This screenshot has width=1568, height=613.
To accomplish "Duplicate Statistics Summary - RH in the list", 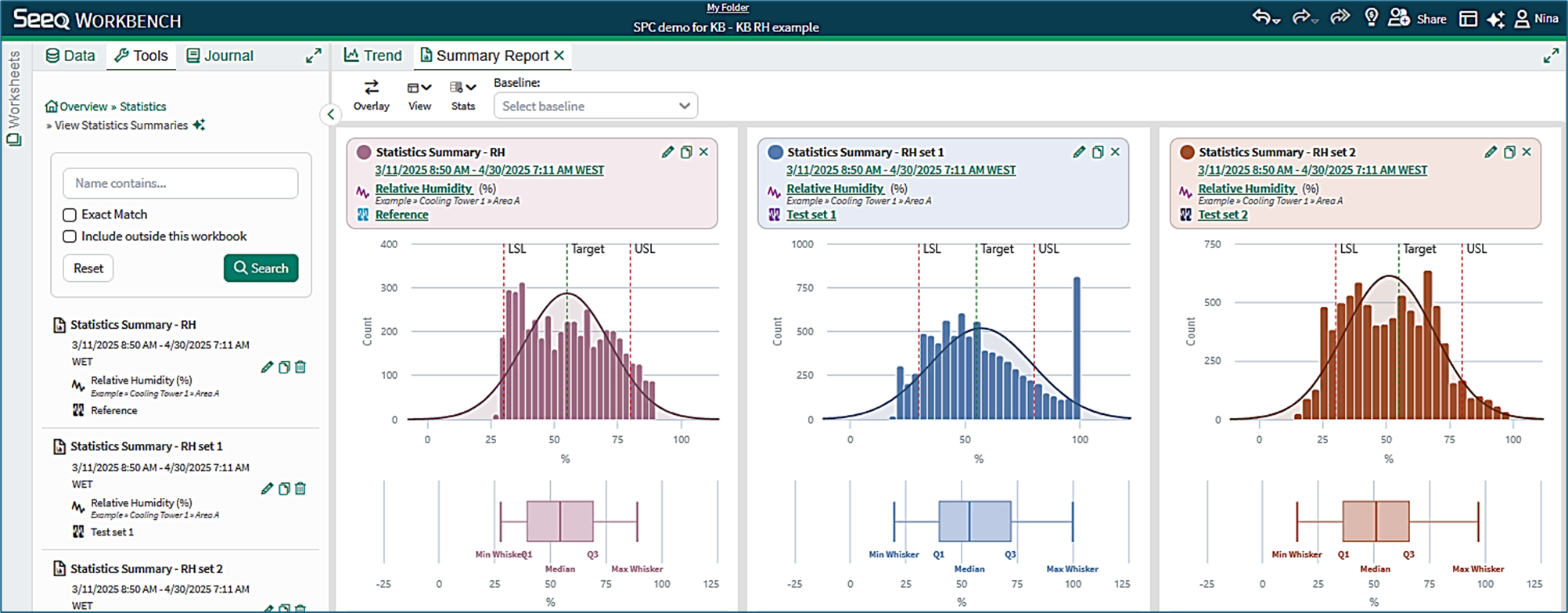I will tap(284, 367).
